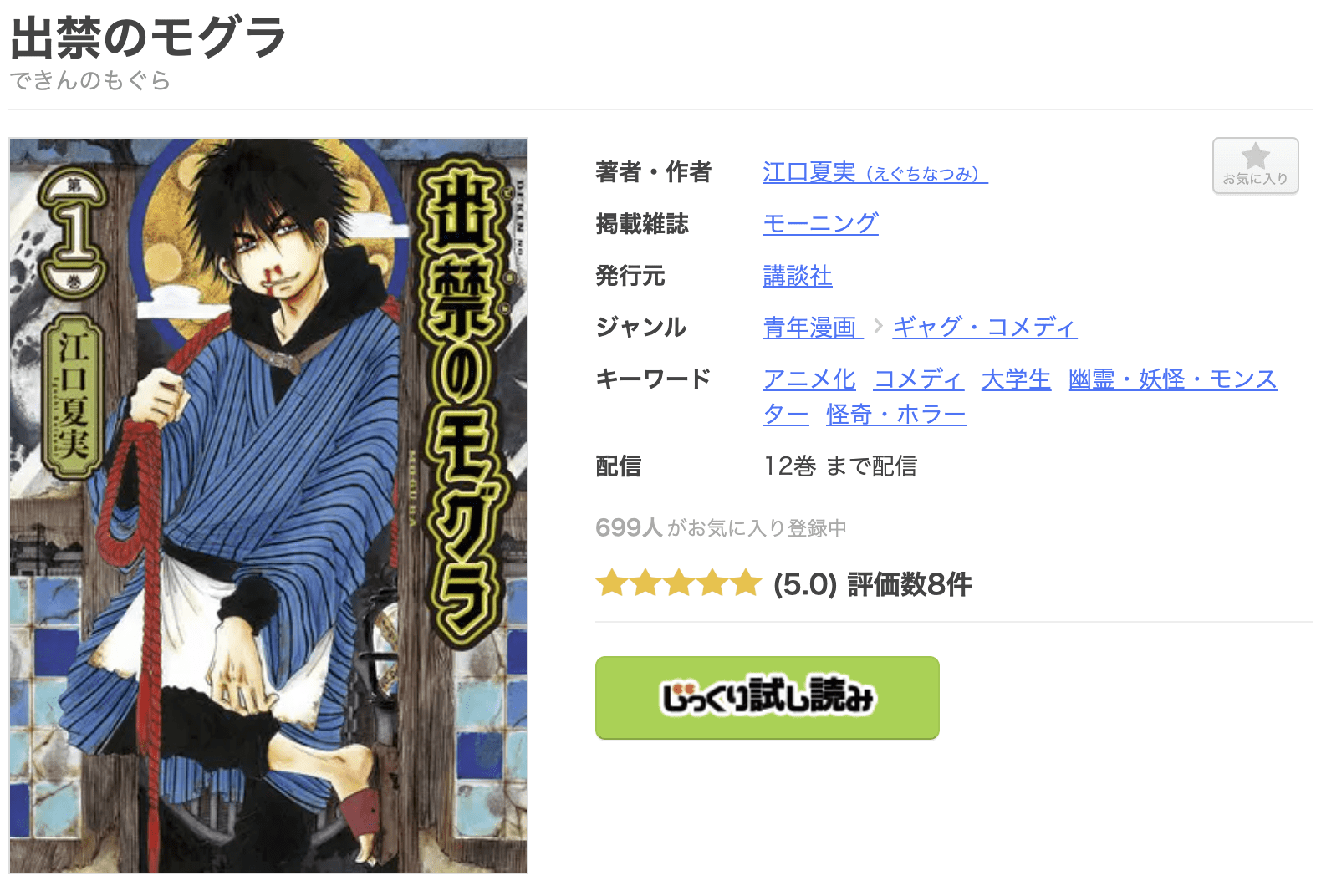
Task: Toggle the お気に入り favorite star button
Action: click(1255, 165)
